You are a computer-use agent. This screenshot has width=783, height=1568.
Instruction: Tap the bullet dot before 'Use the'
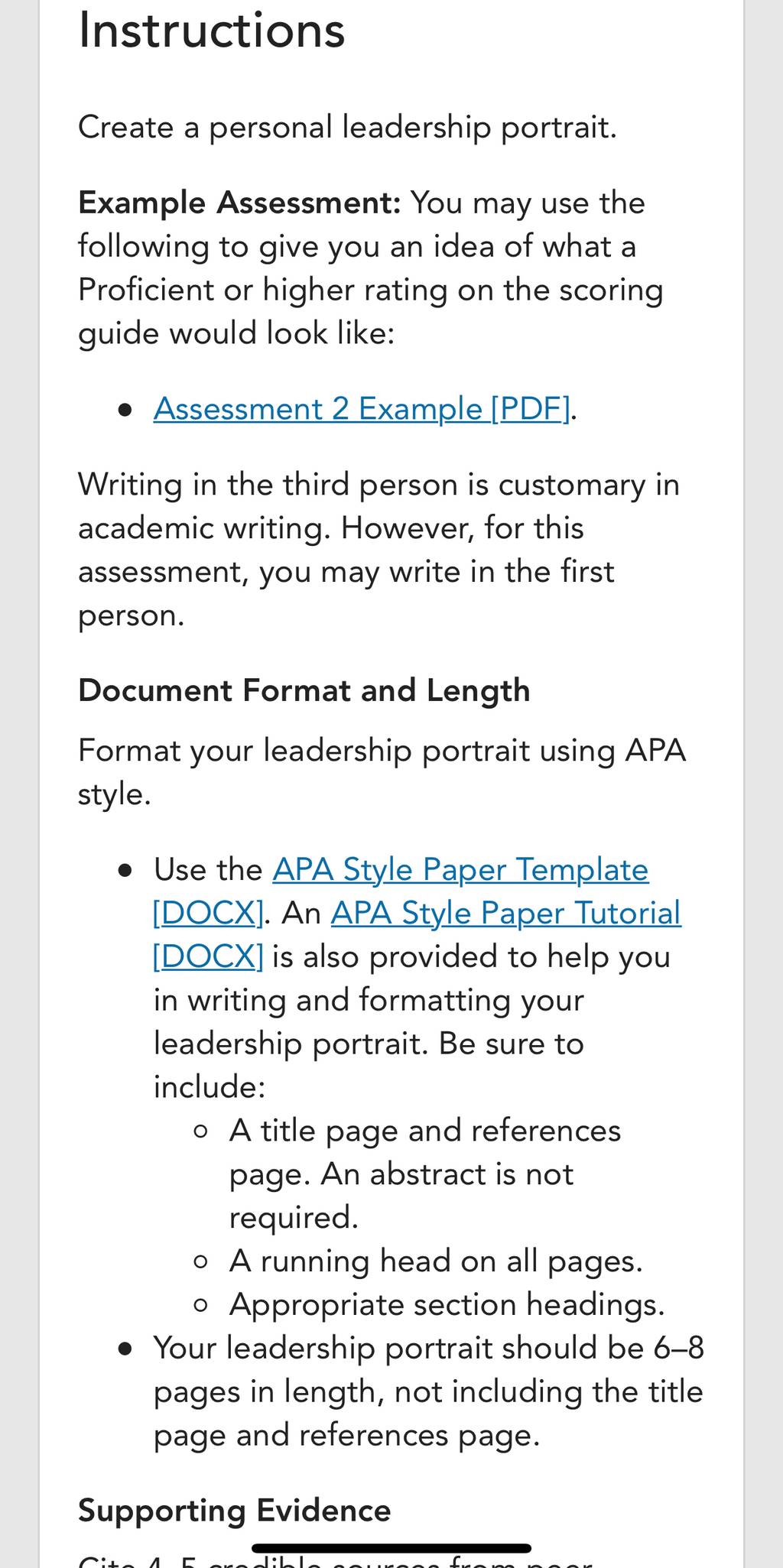tap(126, 872)
